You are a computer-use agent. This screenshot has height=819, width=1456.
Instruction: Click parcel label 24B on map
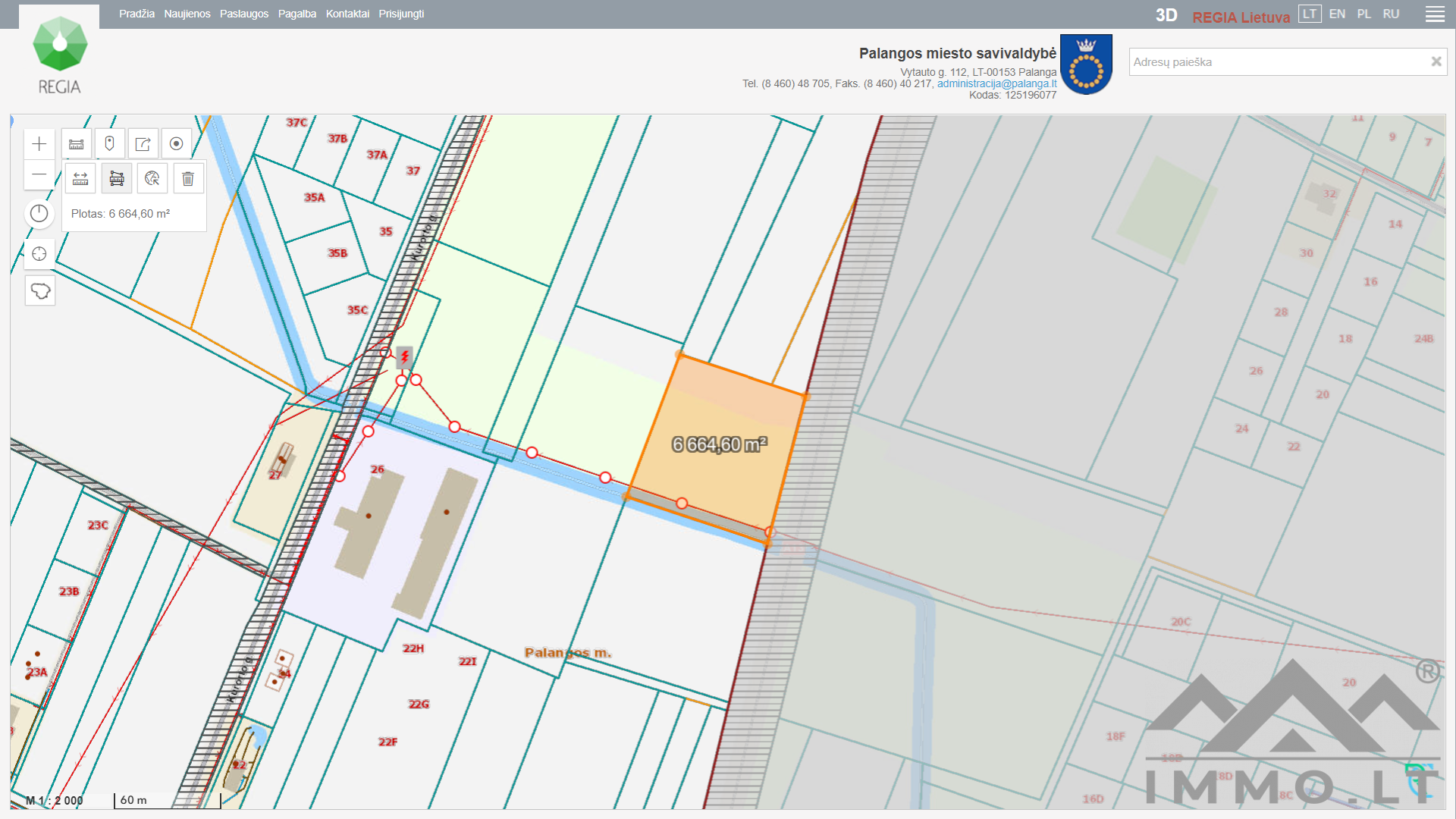(1423, 339)
